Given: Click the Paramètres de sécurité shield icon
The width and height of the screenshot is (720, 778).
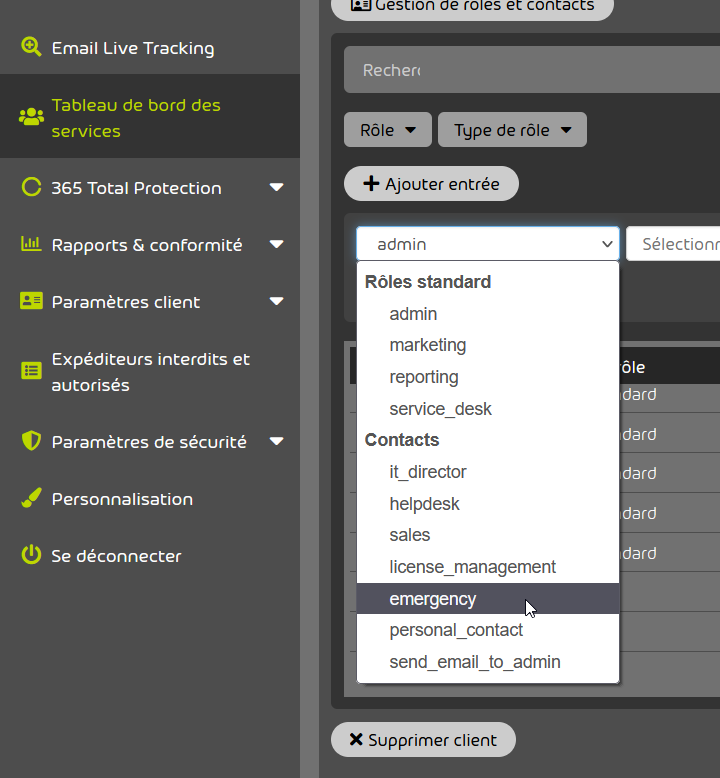Looking at the screenshot, I should click(x=31, y=441).
